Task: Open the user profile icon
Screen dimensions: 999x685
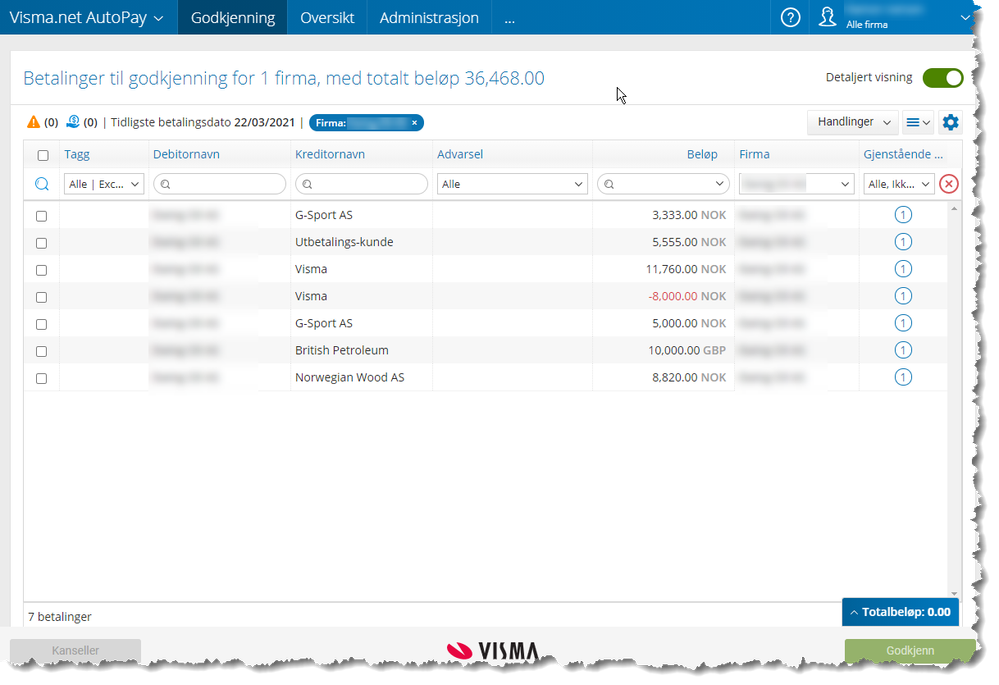Action: [827, 17]
